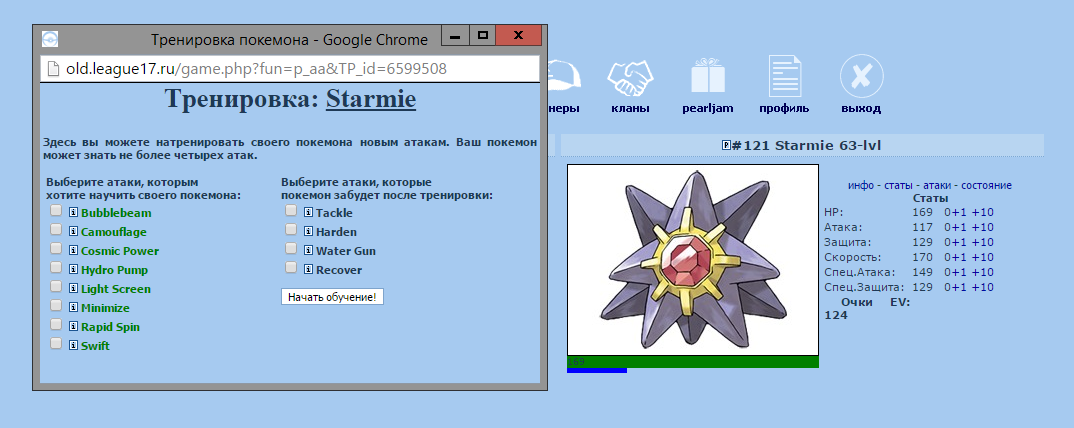Switch to the состояние tab link
Screen dimensions: 1074x428
click(986, 186)
